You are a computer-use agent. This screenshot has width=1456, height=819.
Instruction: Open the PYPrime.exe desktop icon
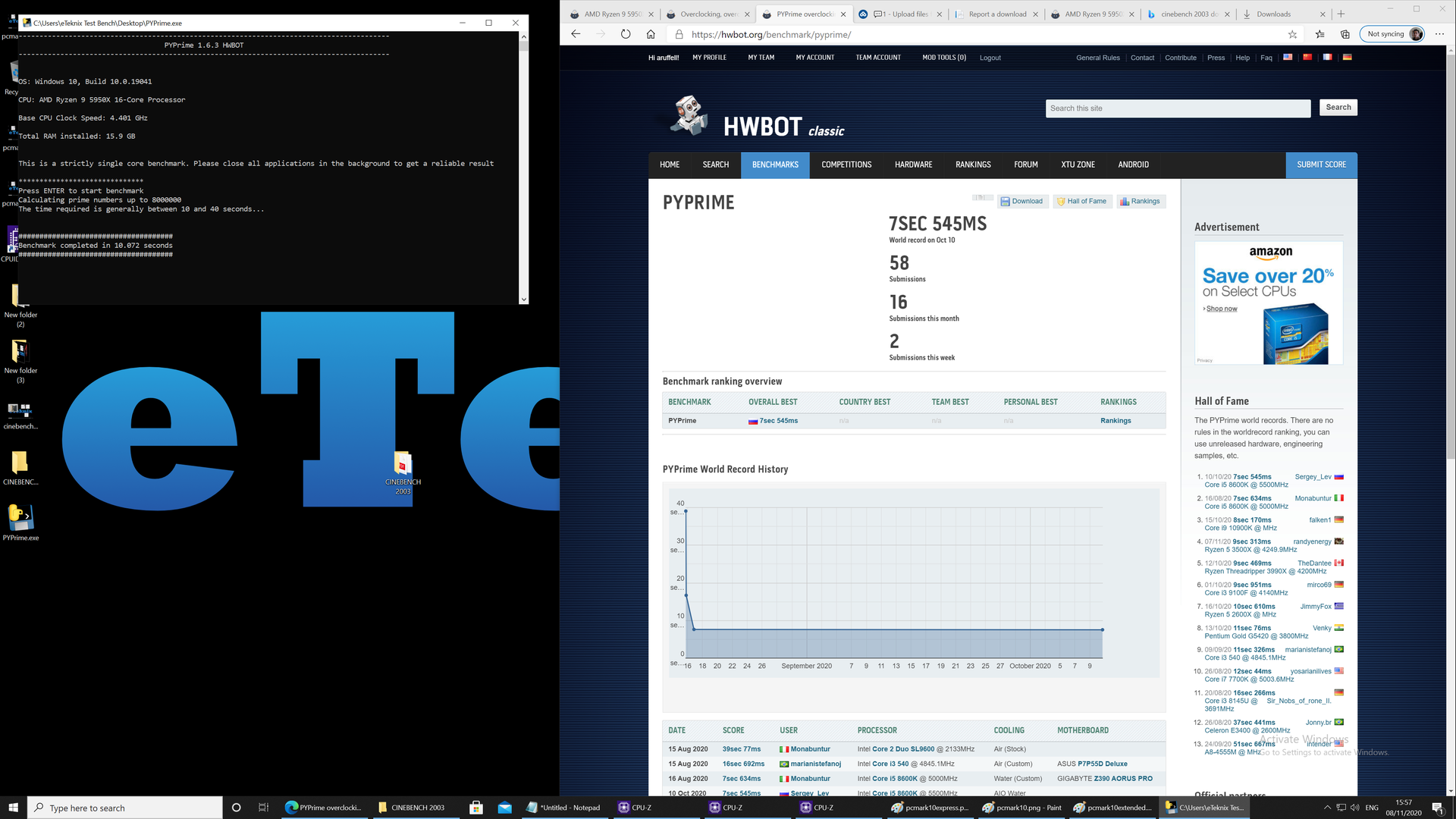[x=20, y=522]
